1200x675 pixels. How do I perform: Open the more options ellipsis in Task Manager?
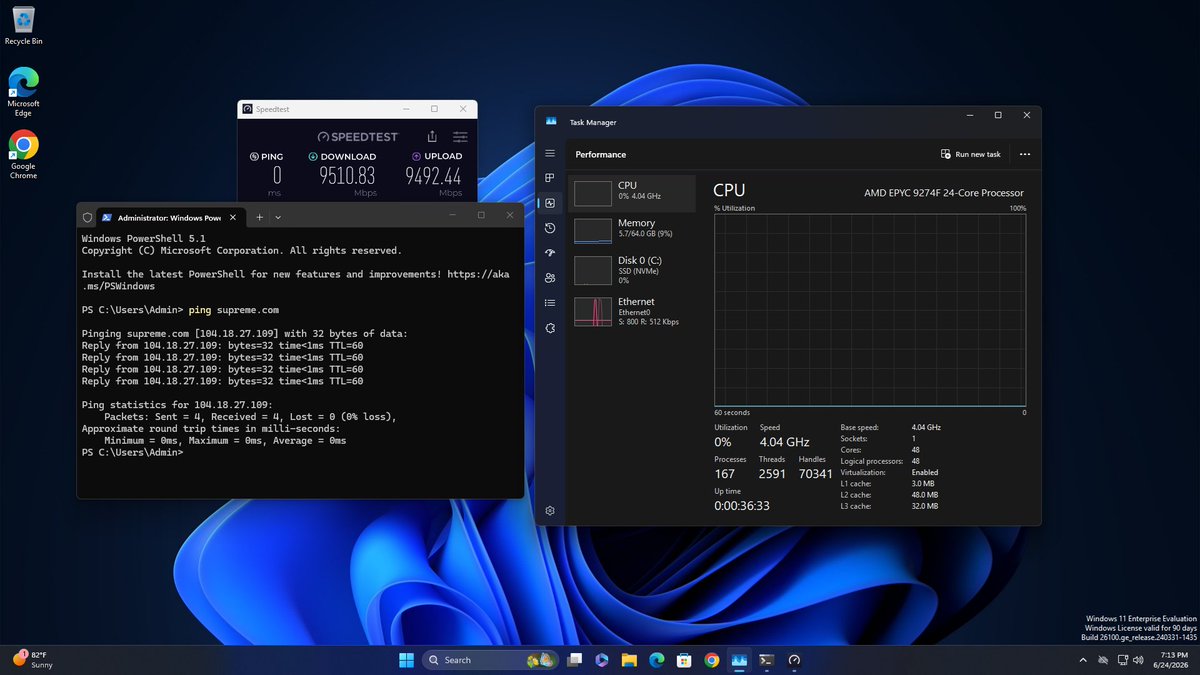coord(1024,154)
